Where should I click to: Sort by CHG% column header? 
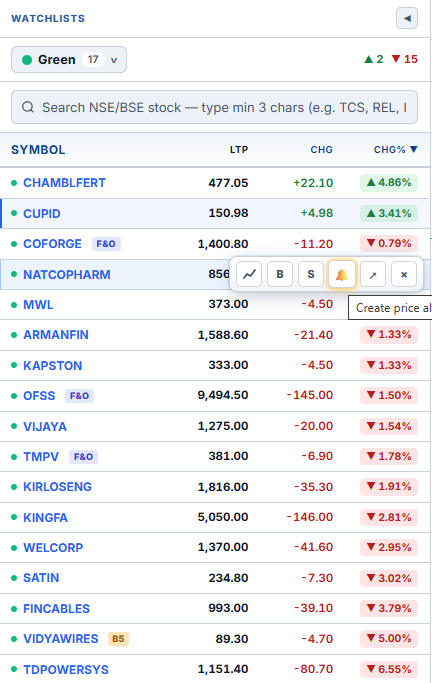click(x=395, y=150)
